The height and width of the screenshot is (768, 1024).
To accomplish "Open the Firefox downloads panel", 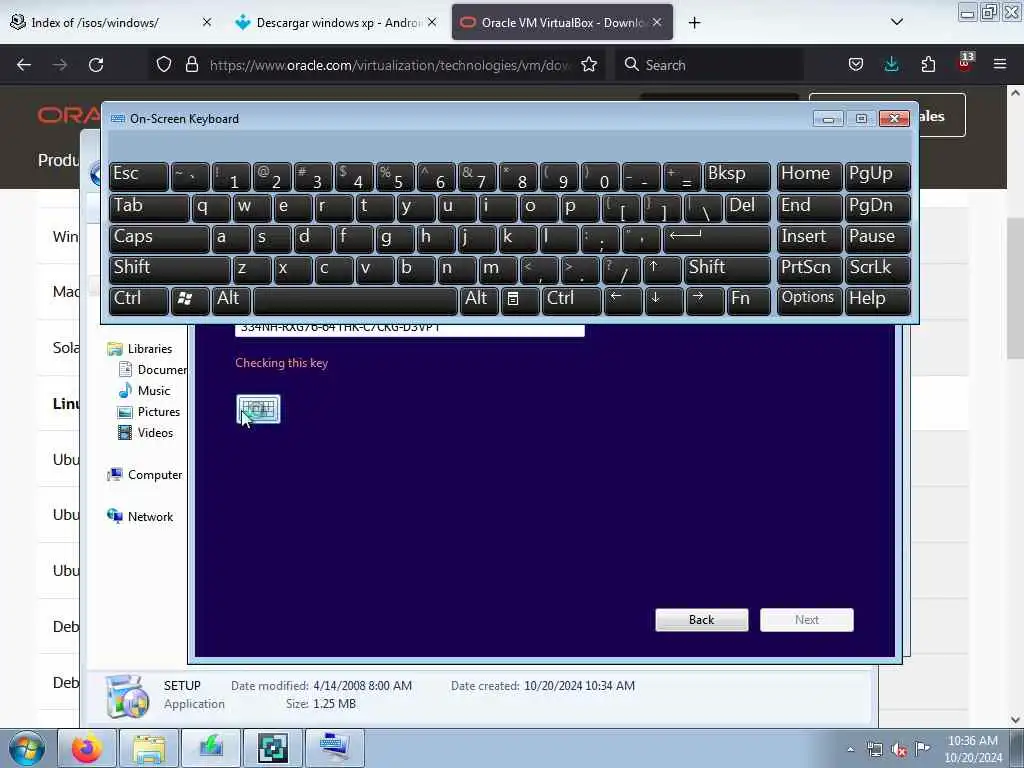I will 891,64.
